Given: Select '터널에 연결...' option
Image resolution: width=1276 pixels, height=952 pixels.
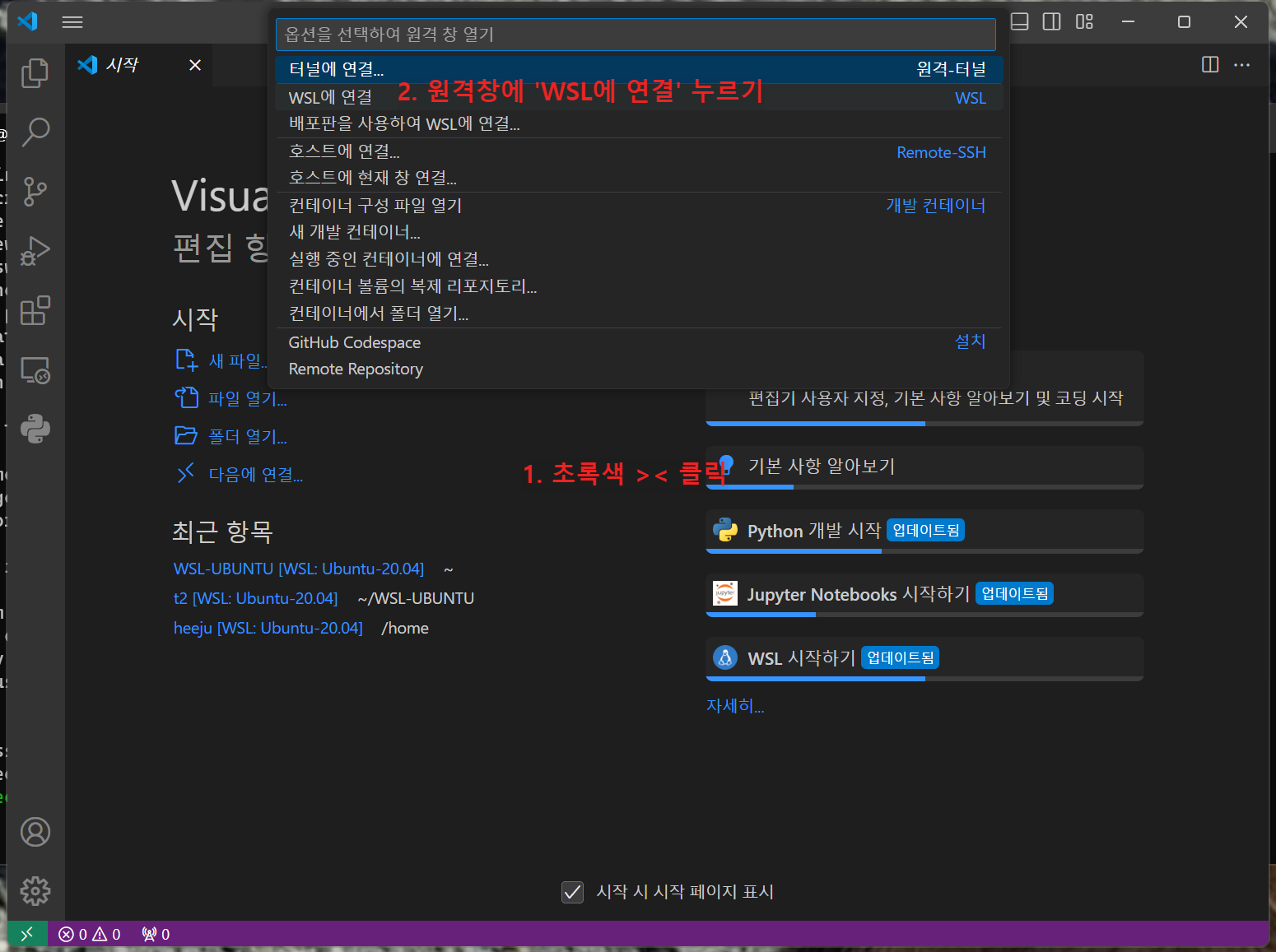Looking at the screenshot, I should (x=639, y=69).
